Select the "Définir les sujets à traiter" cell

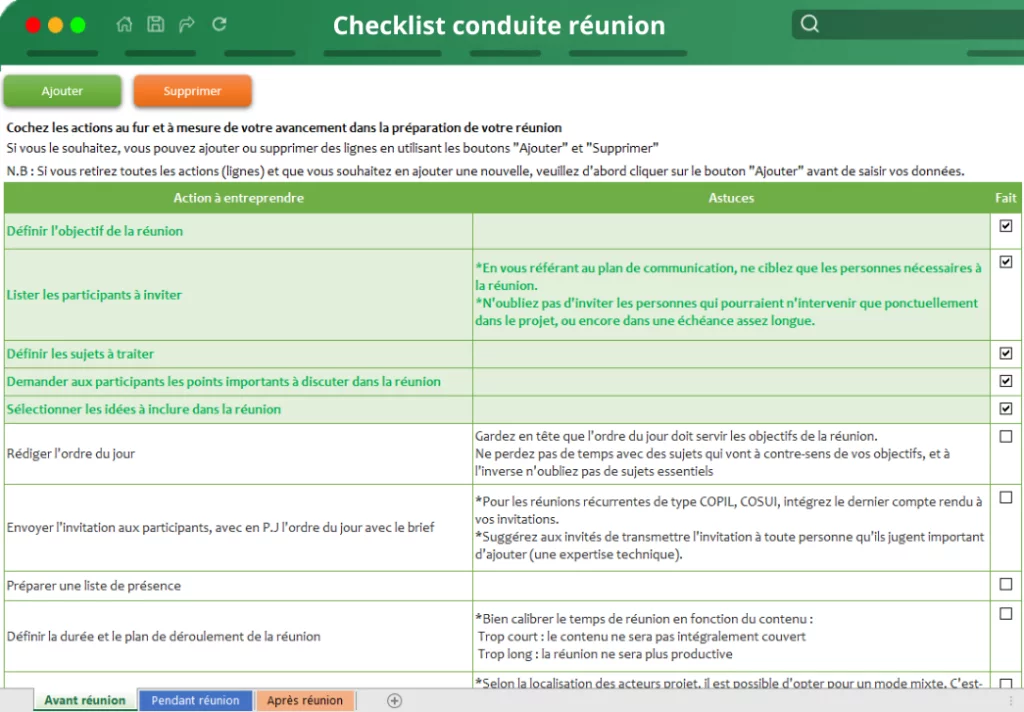[238, 354]
